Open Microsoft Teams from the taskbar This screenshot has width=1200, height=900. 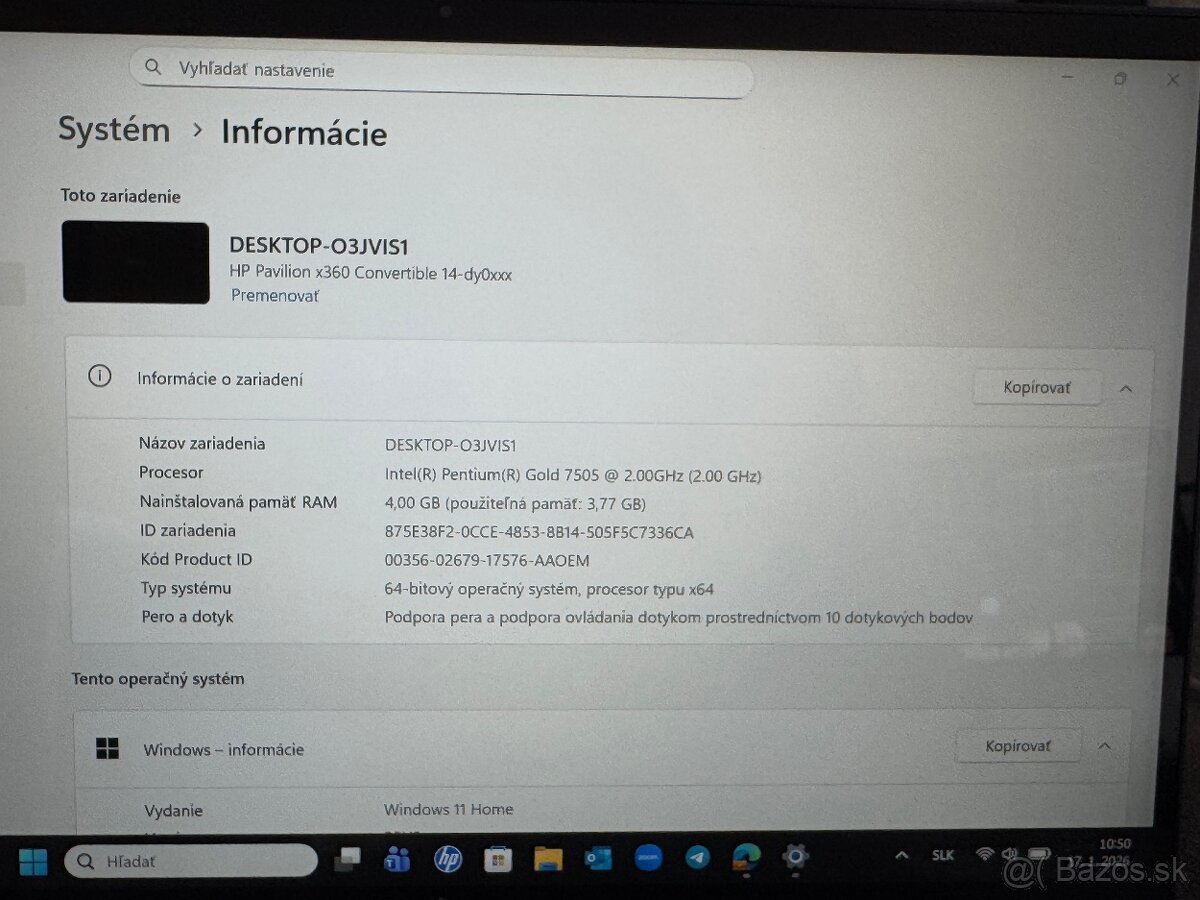(x=397, y=860)
